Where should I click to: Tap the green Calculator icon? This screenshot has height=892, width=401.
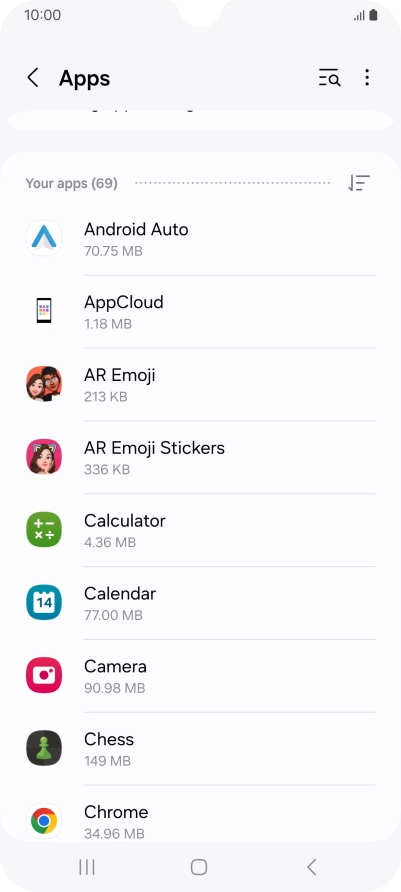(x=44, y=530)
